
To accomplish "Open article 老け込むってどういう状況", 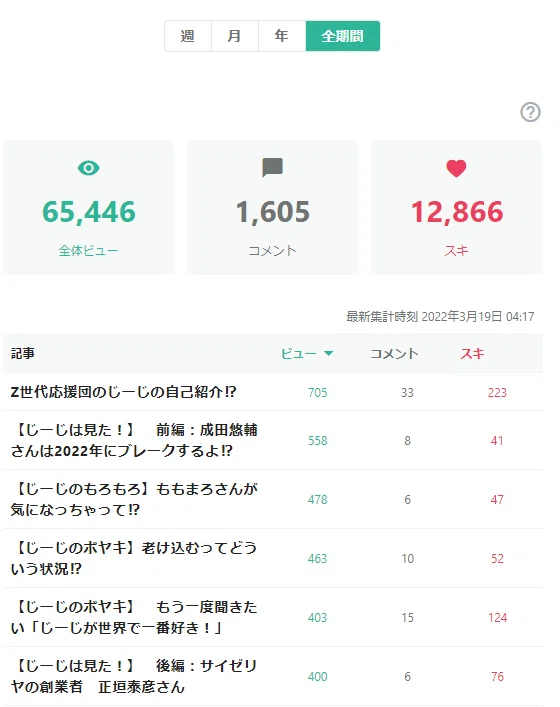I will pyautogui.click(x=134, y=558).
